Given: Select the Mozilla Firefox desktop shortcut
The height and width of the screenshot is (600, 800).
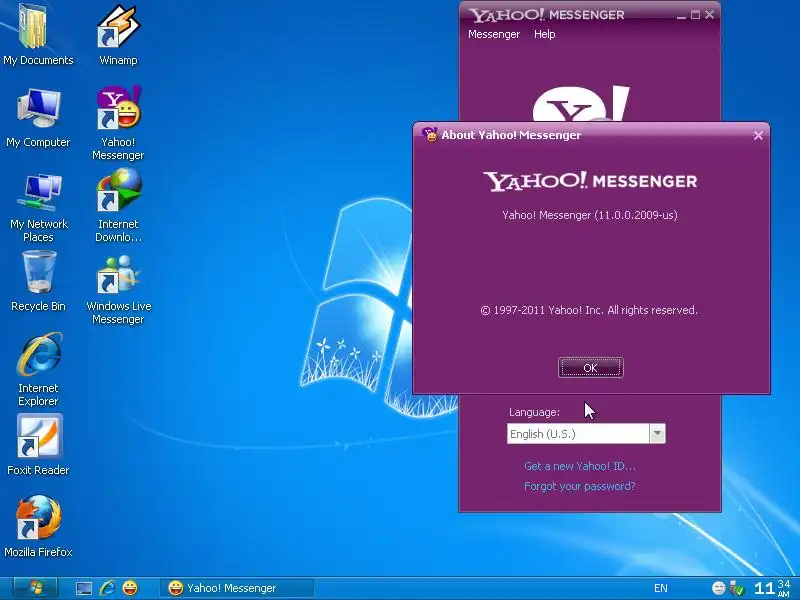Looking at the screenshot, I should coord(38,527).
